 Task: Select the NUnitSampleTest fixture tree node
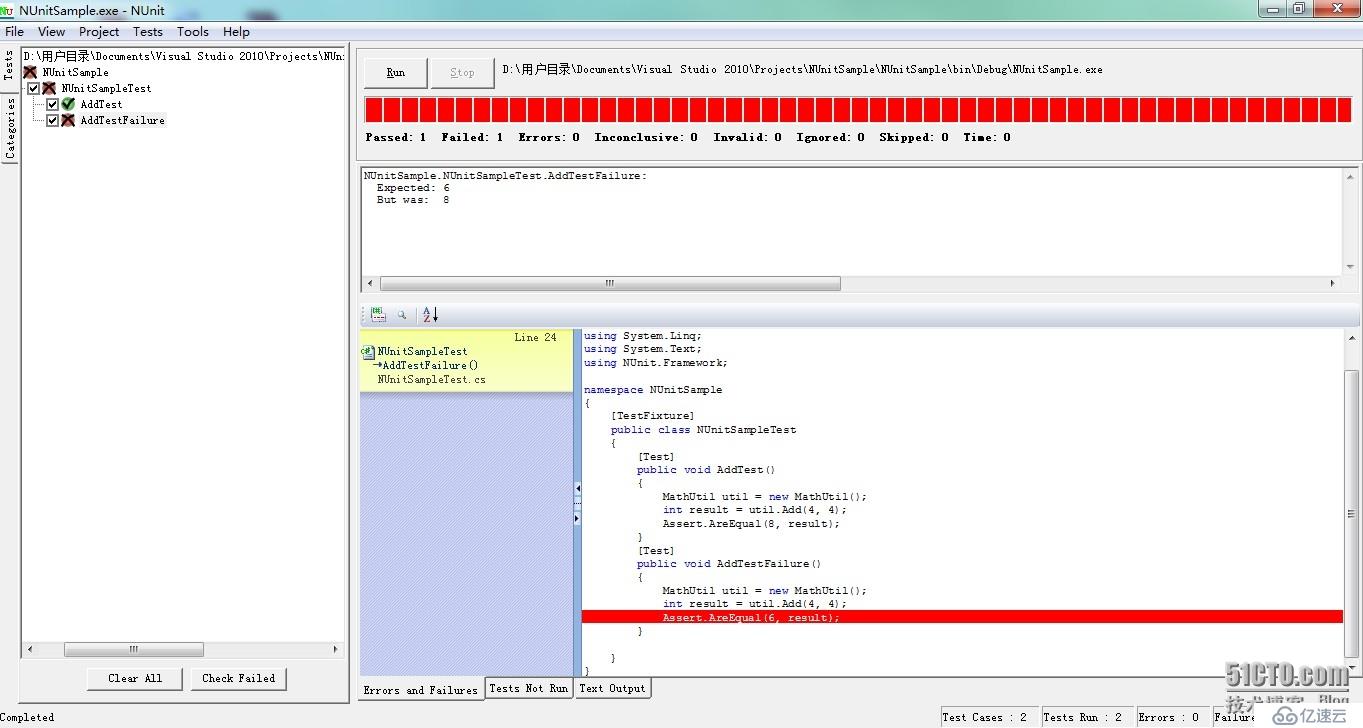(107, 88)
